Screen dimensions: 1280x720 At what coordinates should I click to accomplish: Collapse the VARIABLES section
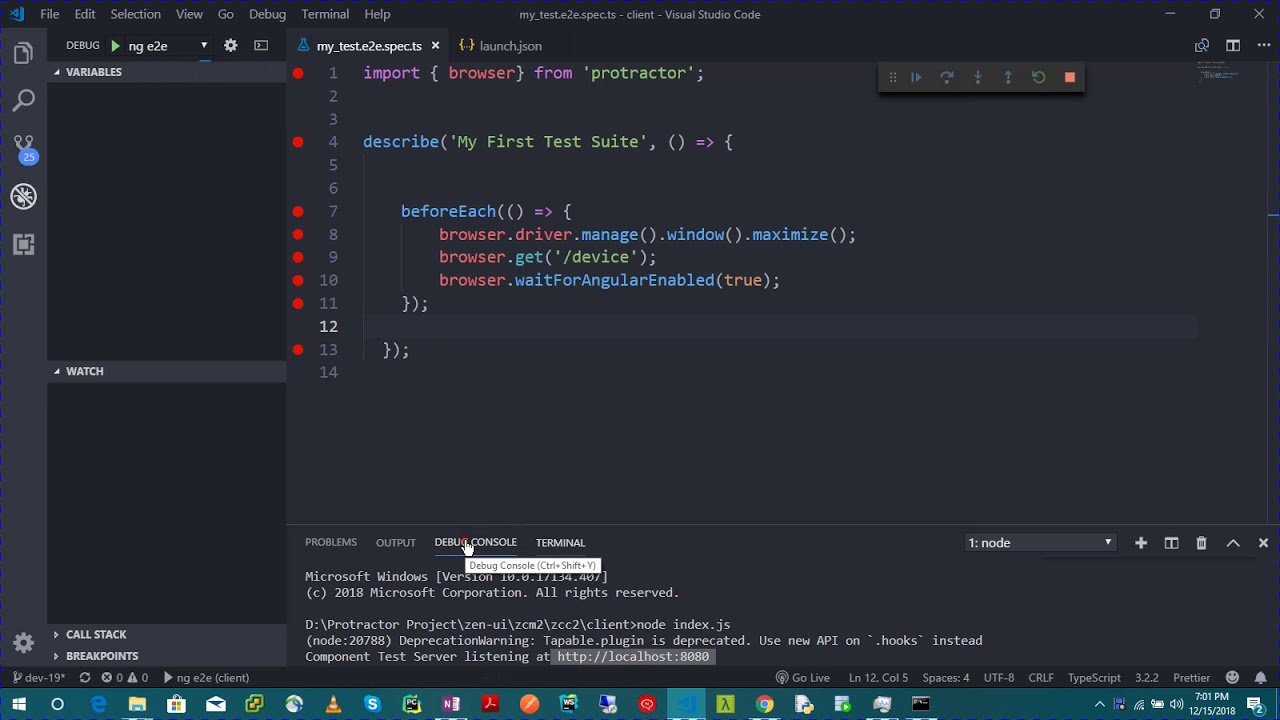pos(166,72)
